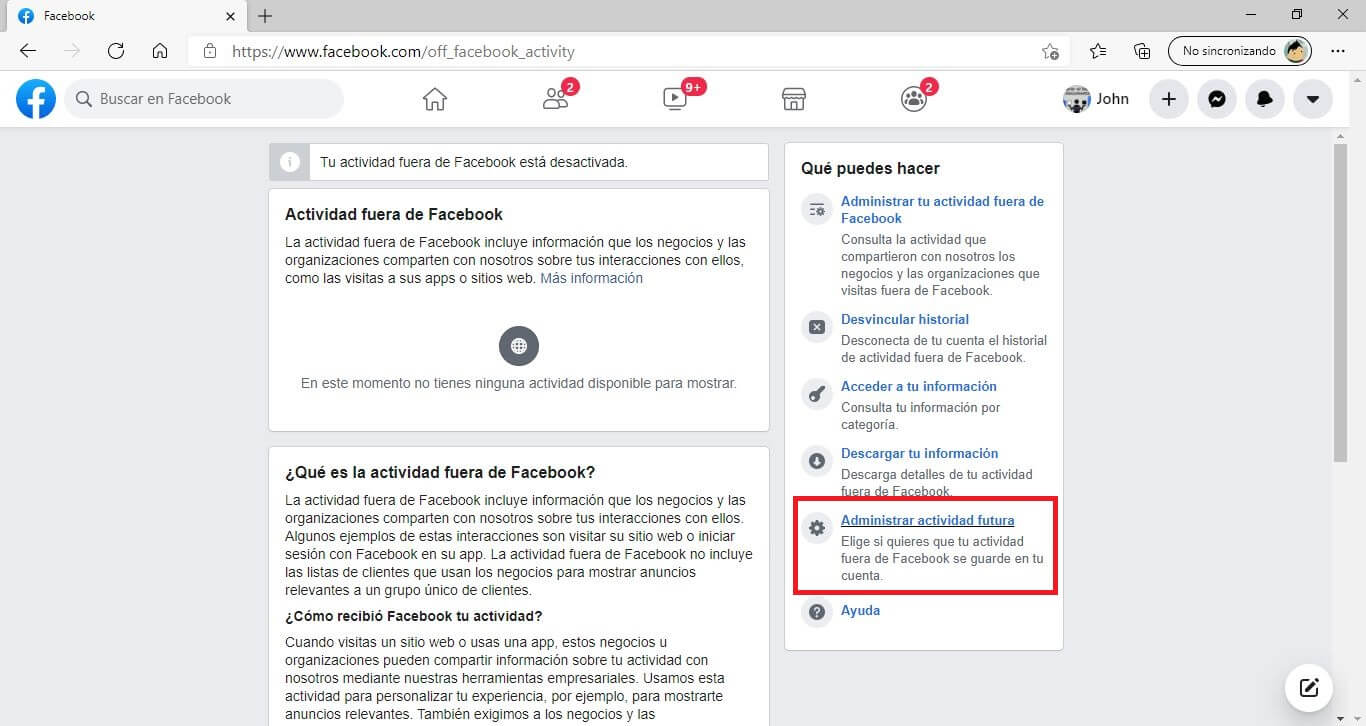The width and height of the screenshot is (1366, 726).
Task: Open Acceder a tu información
Action: (x=919, y=386)
